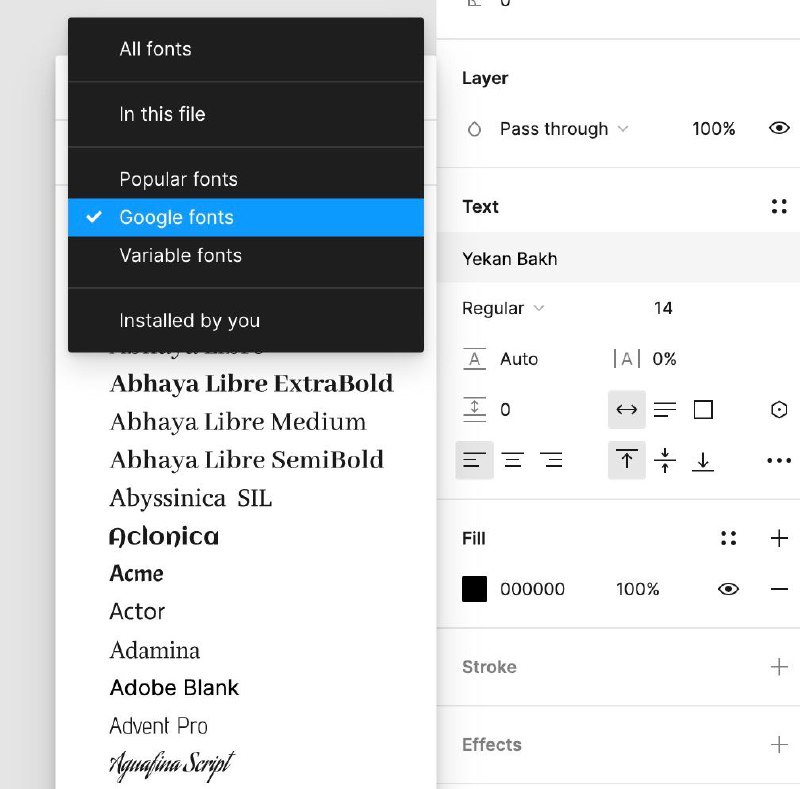Select Auto height text resizing

[x=665, y=409]
